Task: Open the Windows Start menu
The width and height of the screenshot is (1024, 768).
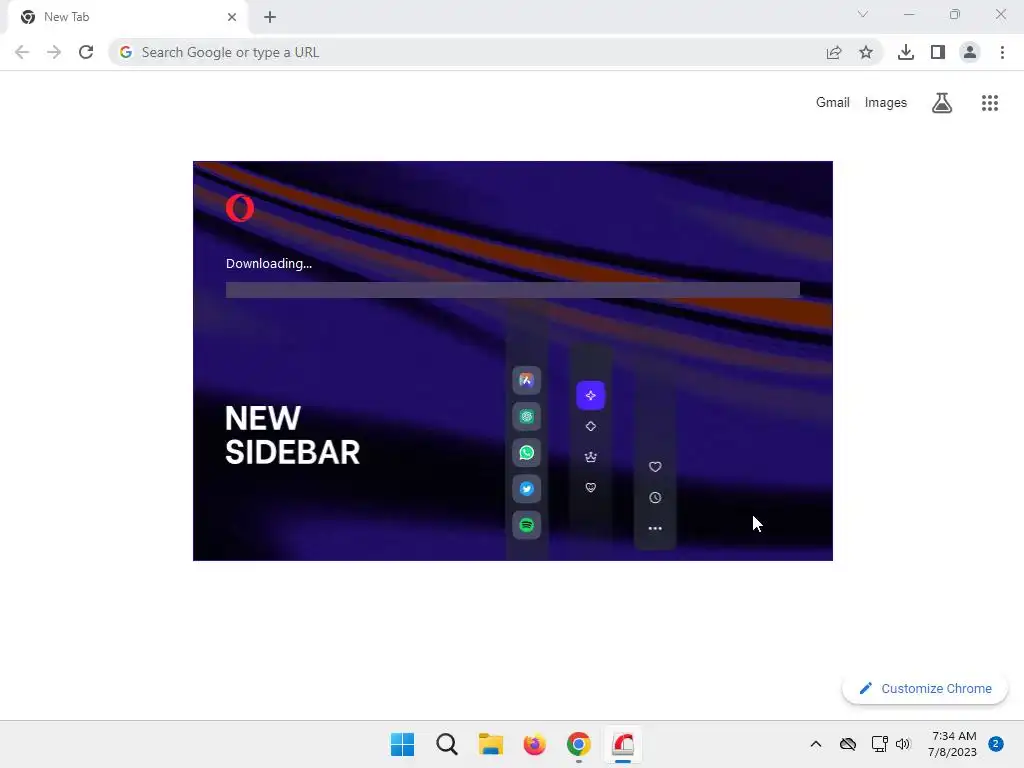Action: click(x=402, y=744)
